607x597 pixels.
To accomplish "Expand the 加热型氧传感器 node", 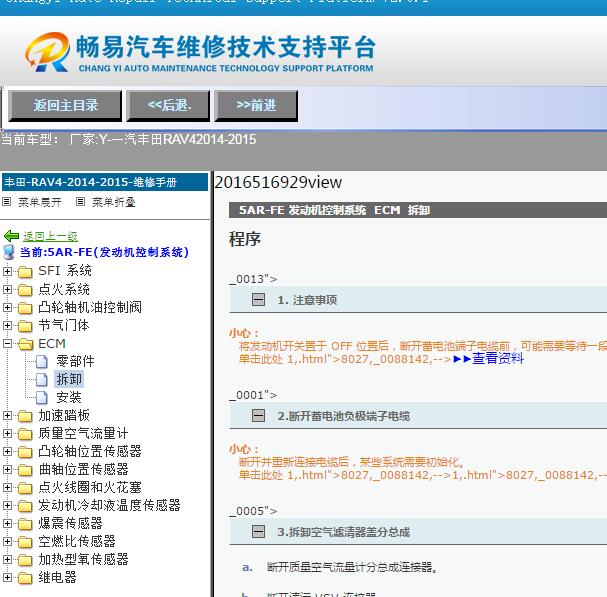I will pos(7,559).
